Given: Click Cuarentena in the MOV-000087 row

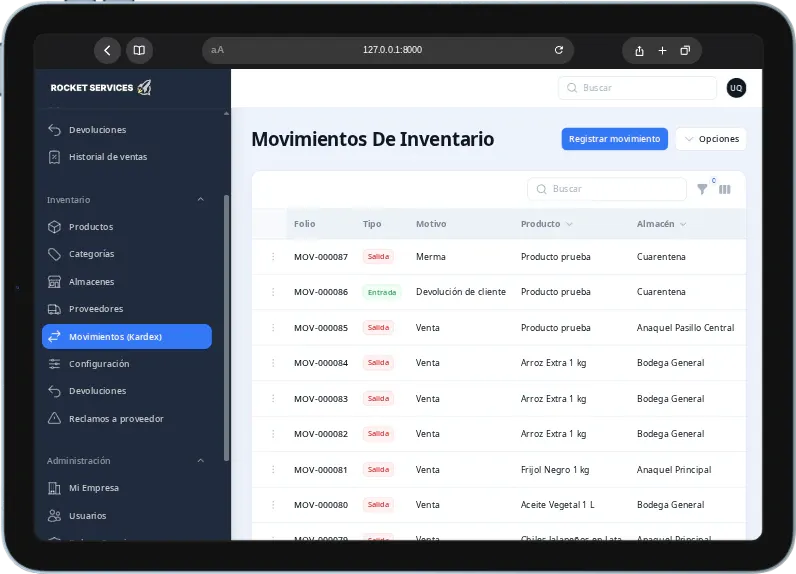Looking at the screenshot, I should tap(661, 257).
